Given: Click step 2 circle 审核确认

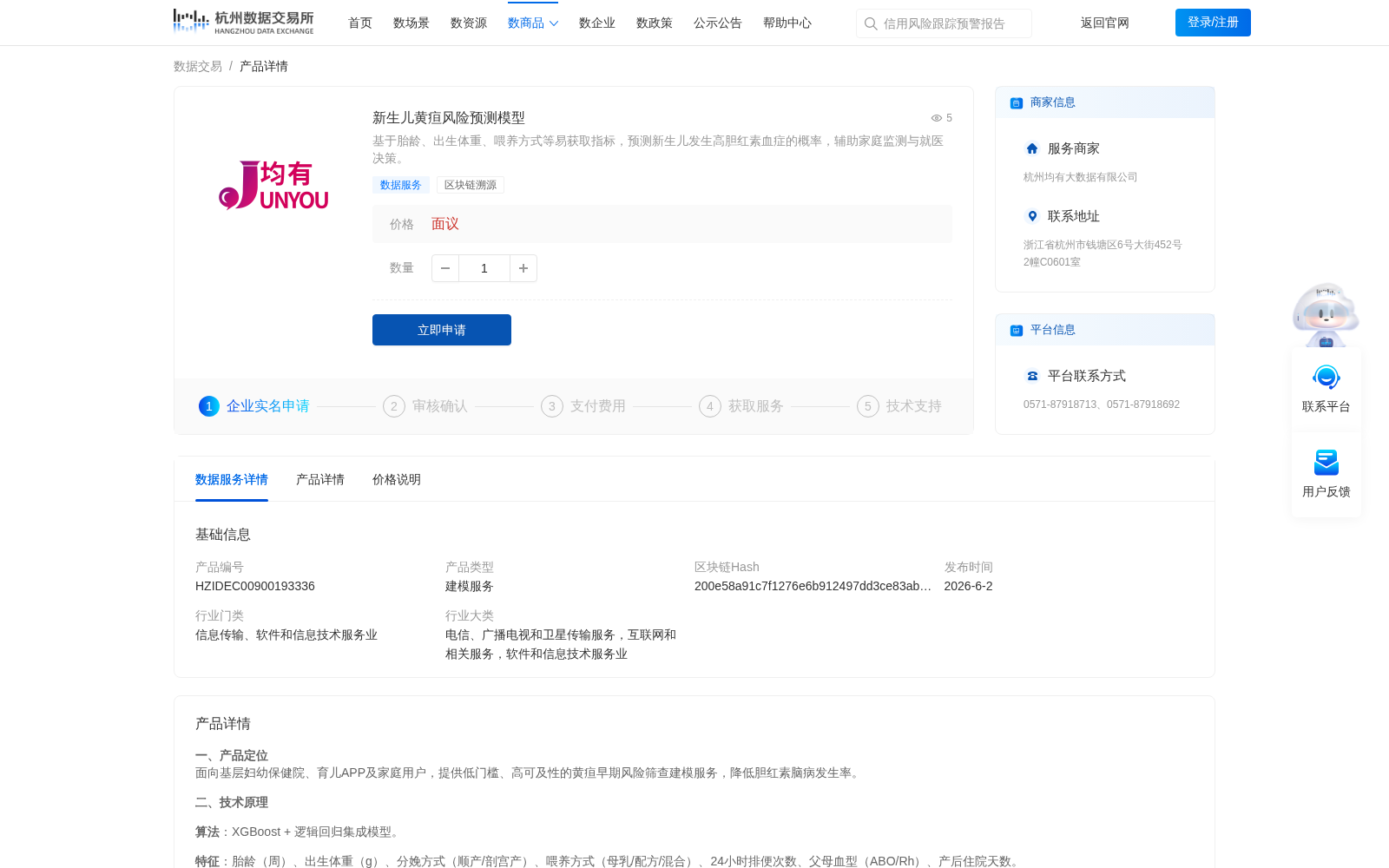Looking at the screenshot, I should click(x=394, y=406).
